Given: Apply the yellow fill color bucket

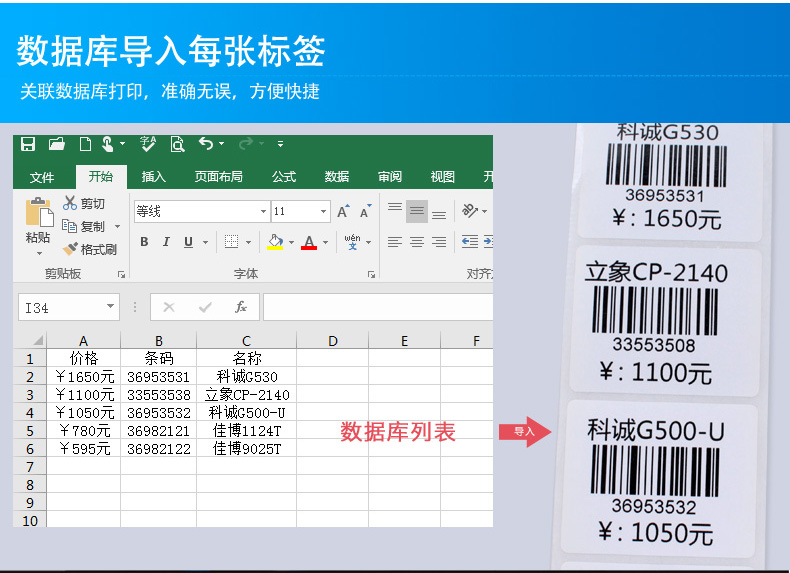Looking at the screenshot, I should click(x=275, y=242).
